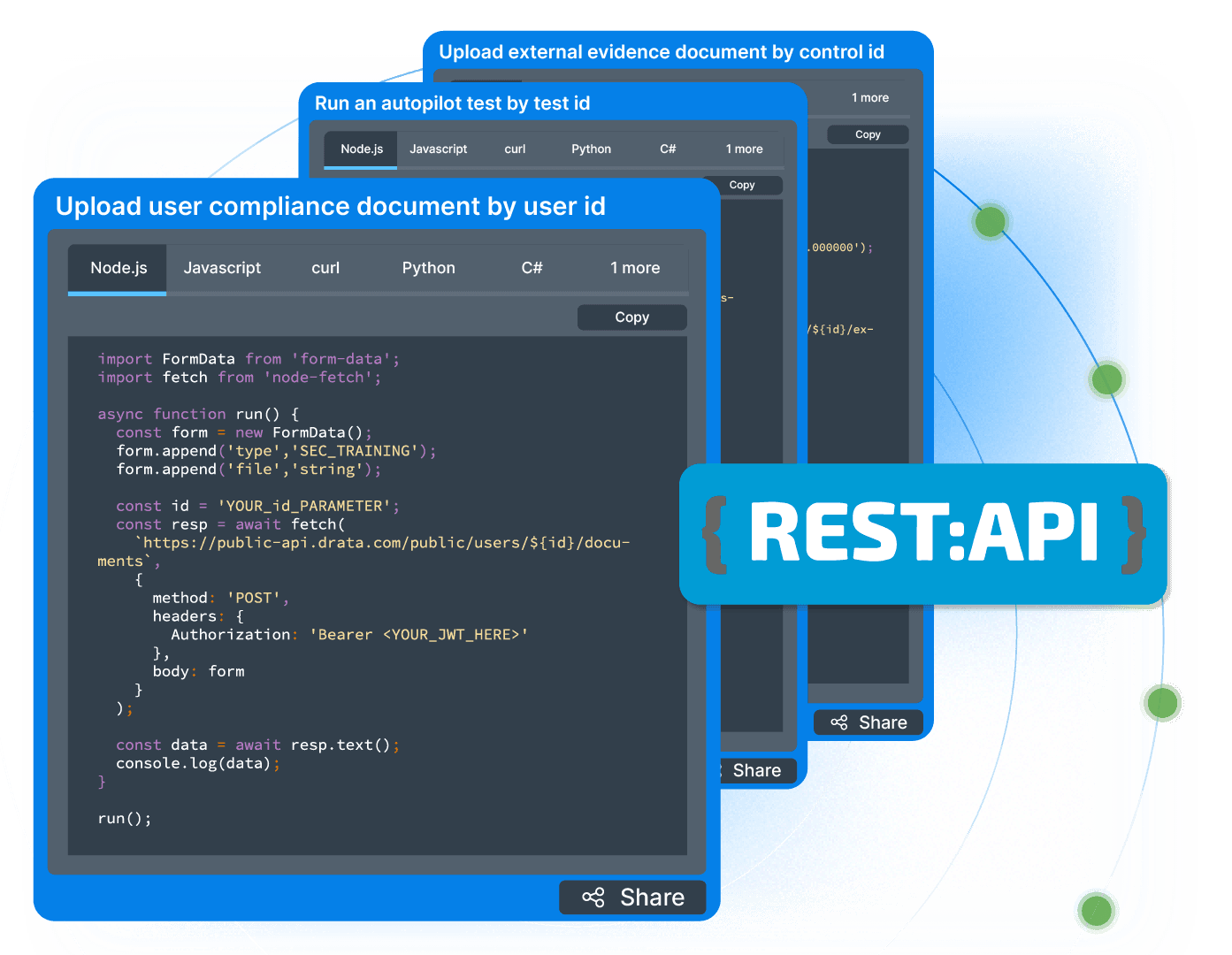Expand "1 more" languages in user compliance card
This screenshot has height=955, width=1232.
tap(635, 268)
